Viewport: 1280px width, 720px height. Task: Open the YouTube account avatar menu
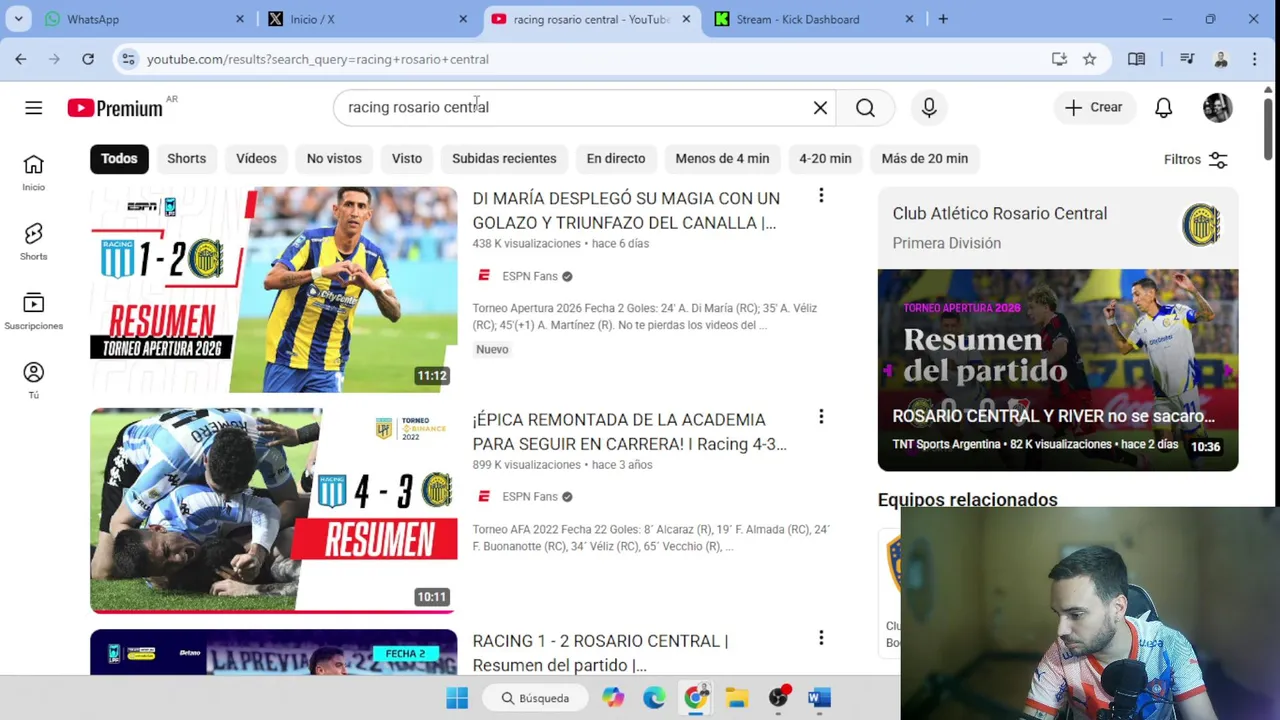[x=1217, y=108]
